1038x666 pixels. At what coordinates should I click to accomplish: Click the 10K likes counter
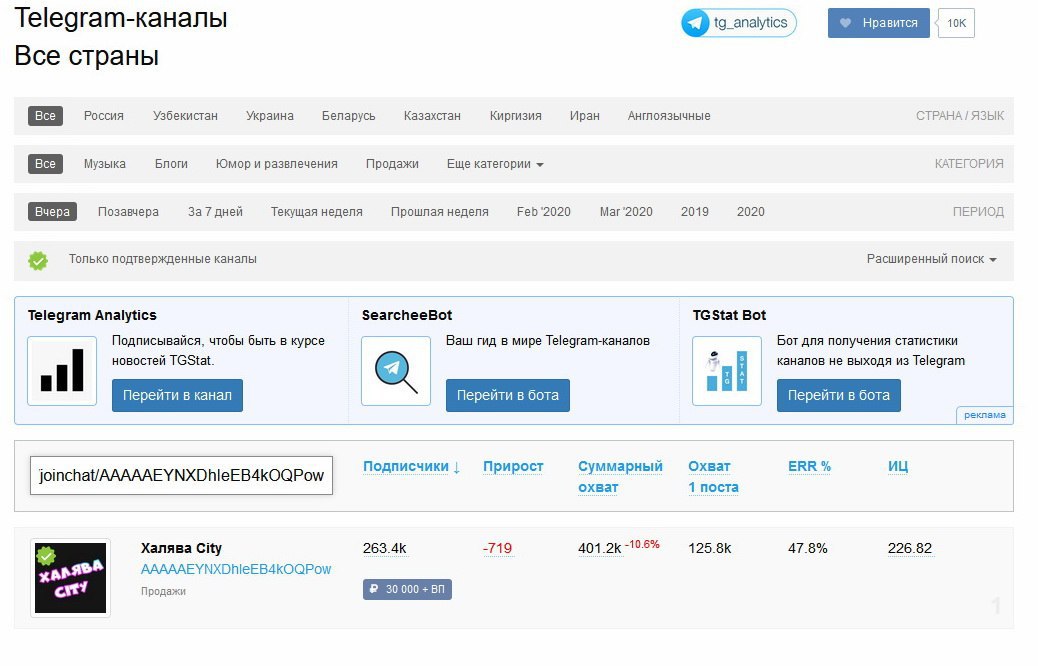click(x=956, y=23)
